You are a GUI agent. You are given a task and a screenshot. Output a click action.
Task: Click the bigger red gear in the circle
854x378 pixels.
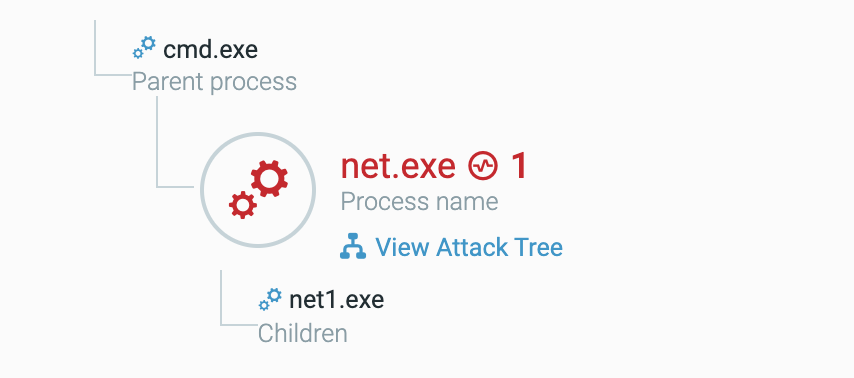point(270,179)
